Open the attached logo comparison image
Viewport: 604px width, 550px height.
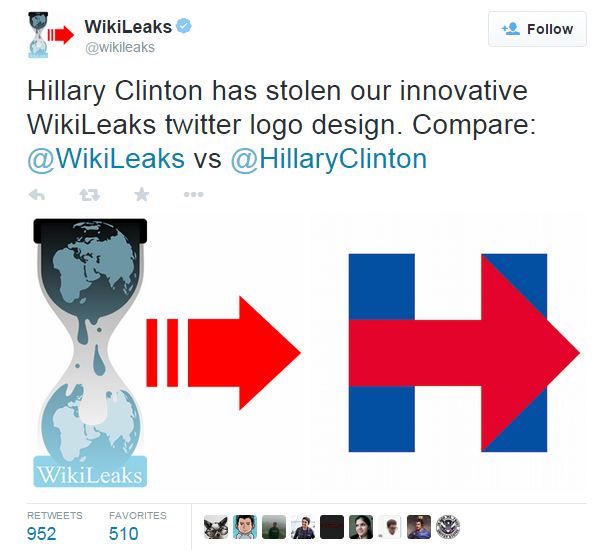coord(307,352)
